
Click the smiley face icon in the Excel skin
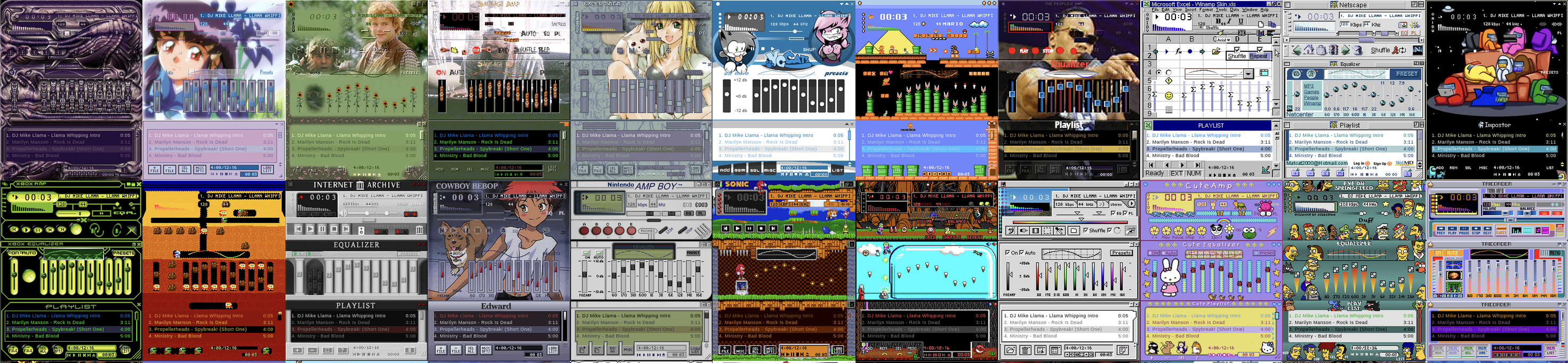point(1169,96)
